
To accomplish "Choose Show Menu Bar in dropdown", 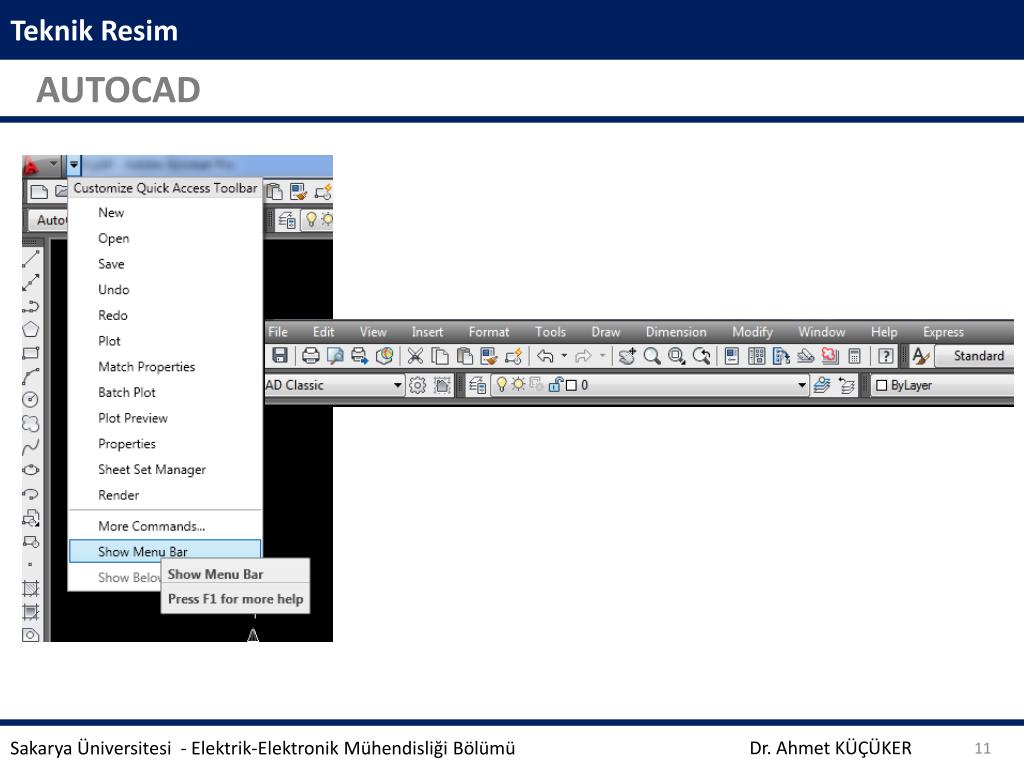I will click(165, 551).
